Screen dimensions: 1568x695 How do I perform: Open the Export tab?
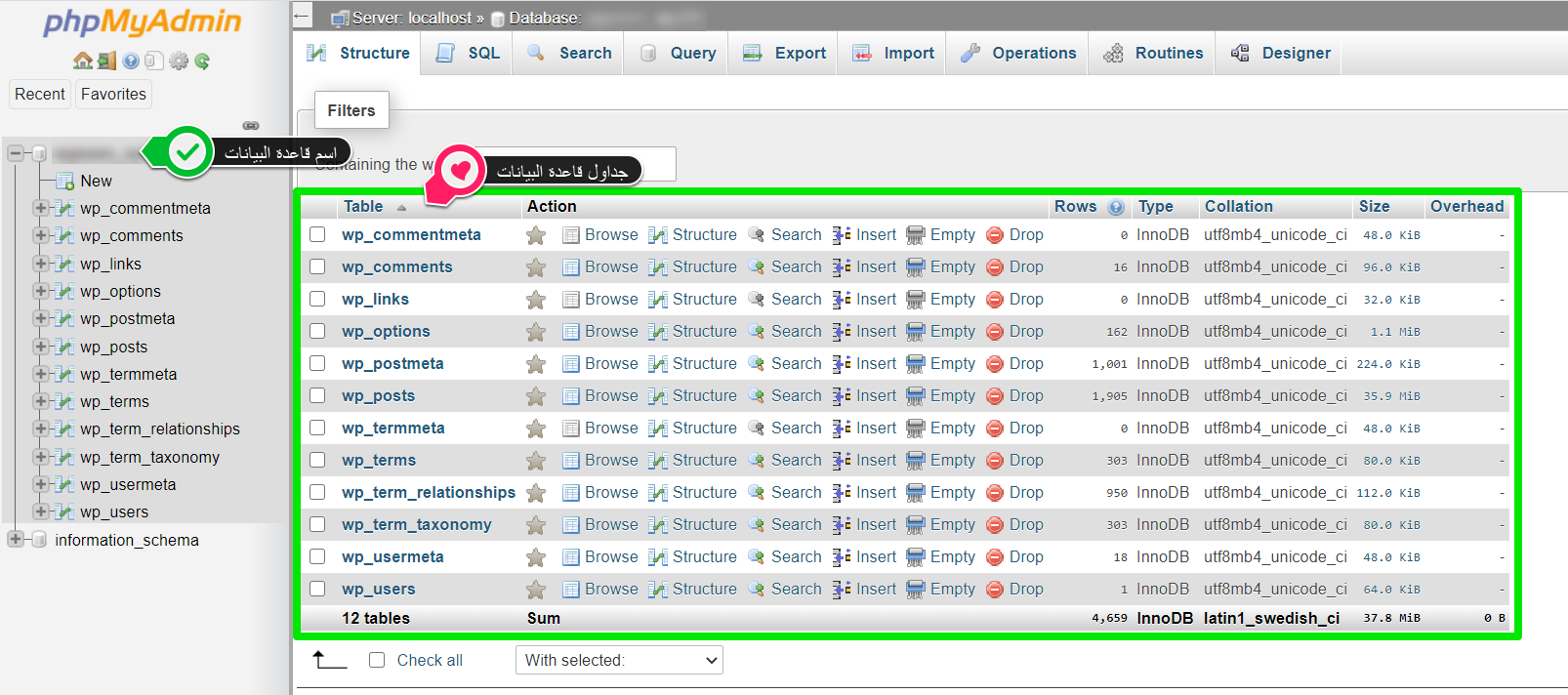coord(785,53)
